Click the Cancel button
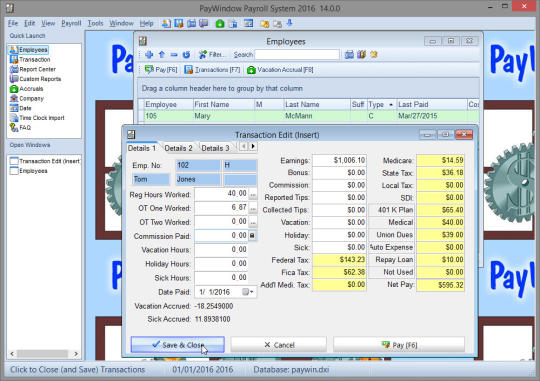The height and width of the screenshot is (381, 540). pyautogui.click(x=279, y=344)
